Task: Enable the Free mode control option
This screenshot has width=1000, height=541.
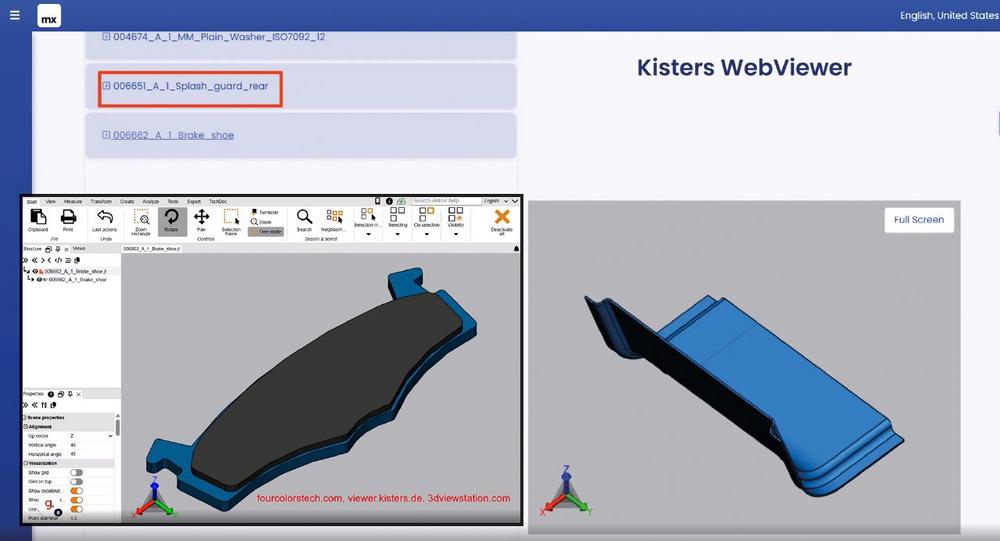Action: [x=266, y=232]
